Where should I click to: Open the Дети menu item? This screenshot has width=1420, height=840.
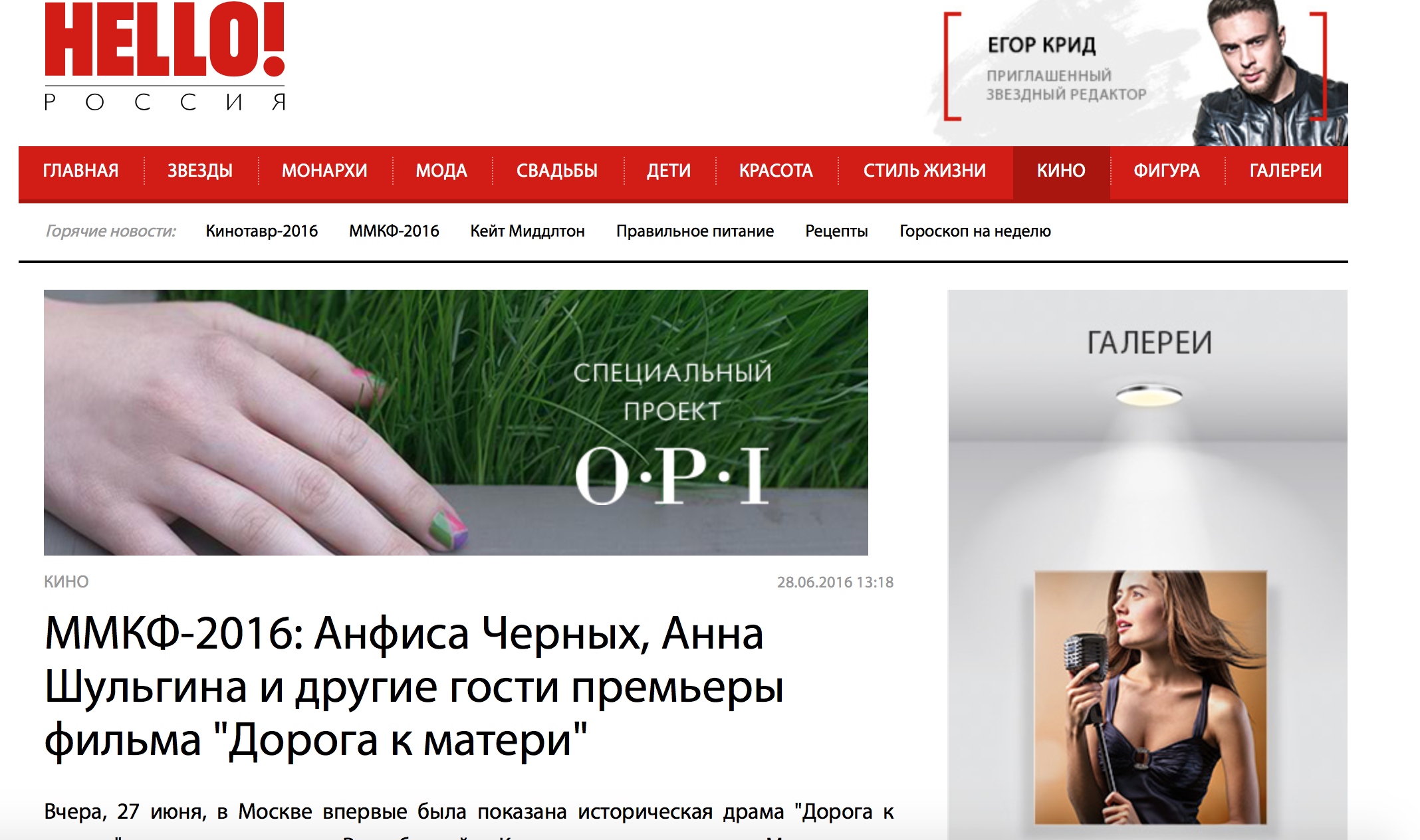(669, 171)
